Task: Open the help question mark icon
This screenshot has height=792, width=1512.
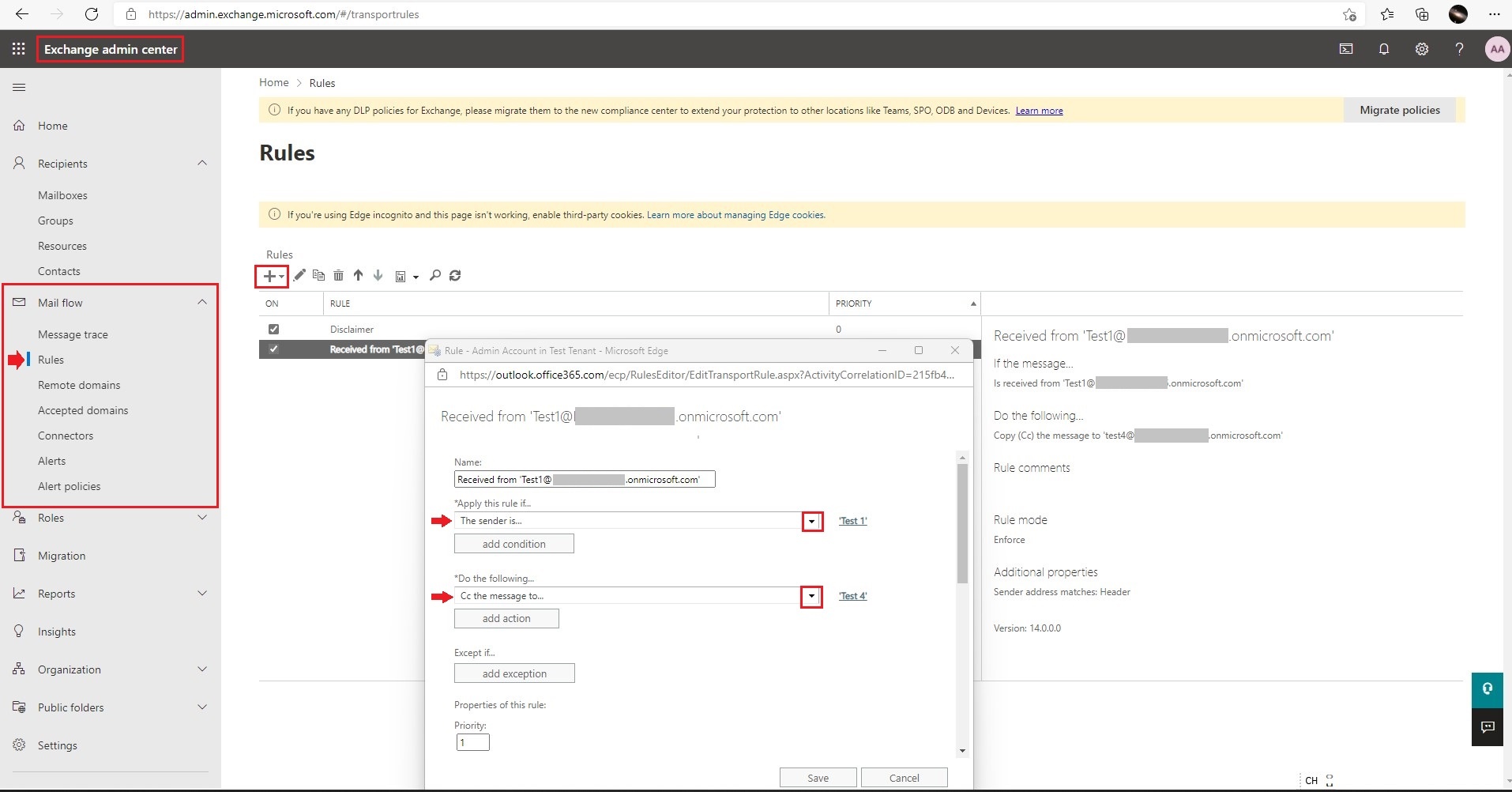Action: pos(1459,49)
